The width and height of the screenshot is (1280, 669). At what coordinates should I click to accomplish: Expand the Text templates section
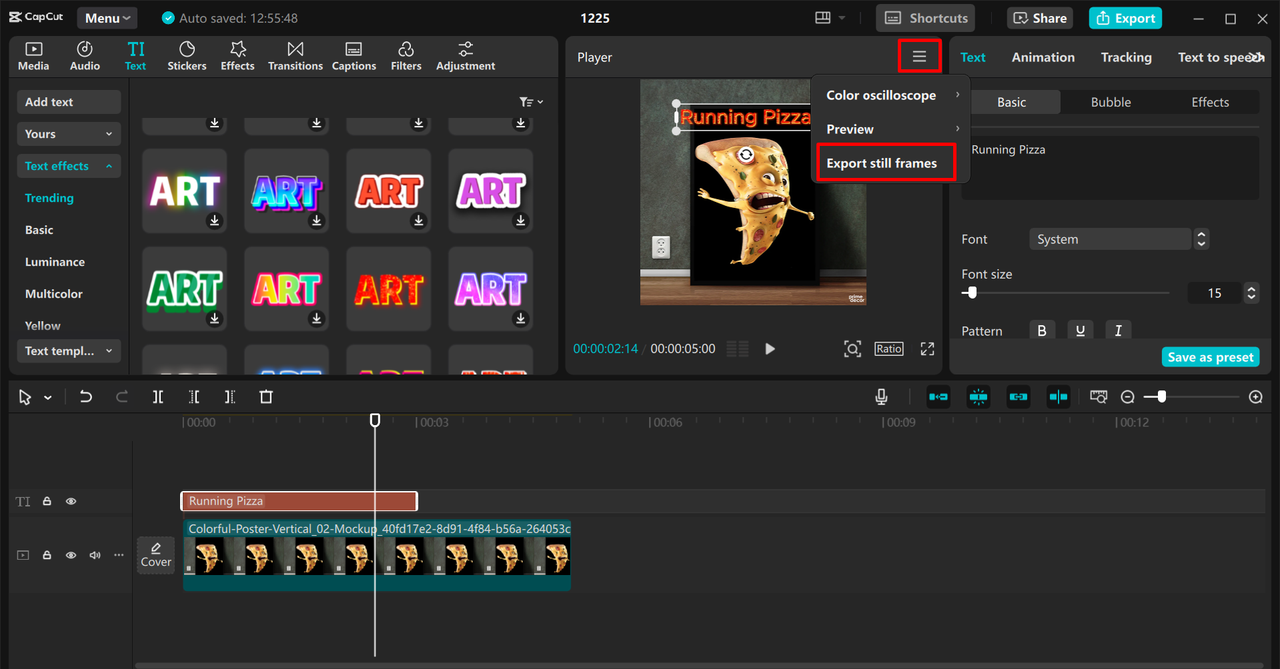point(69,351)
